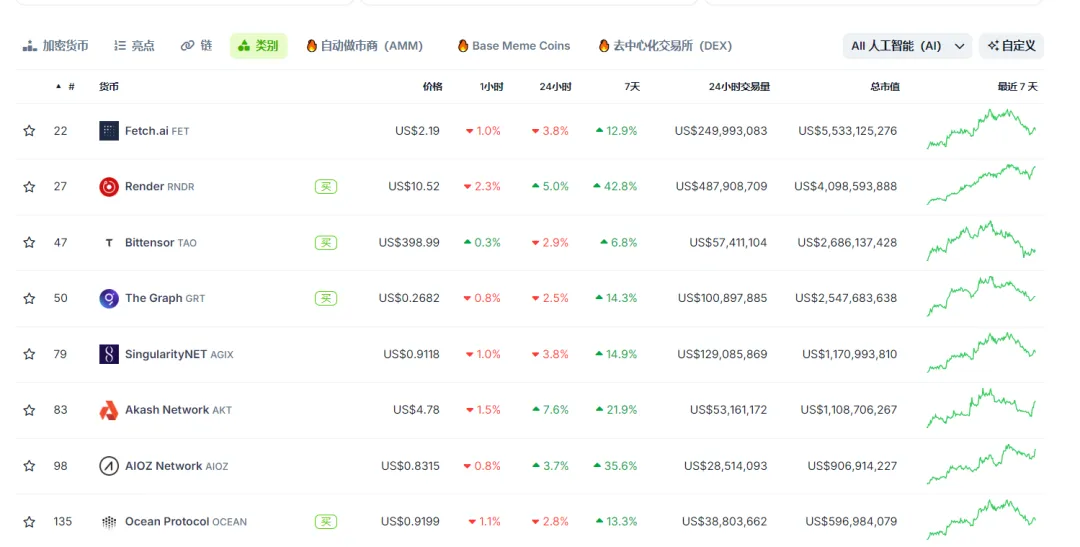The width and height of the screenshot is (1080, 547).
Task: Sort the table by the # rank column
Action: pyautogui.click(x=70, y=87)
